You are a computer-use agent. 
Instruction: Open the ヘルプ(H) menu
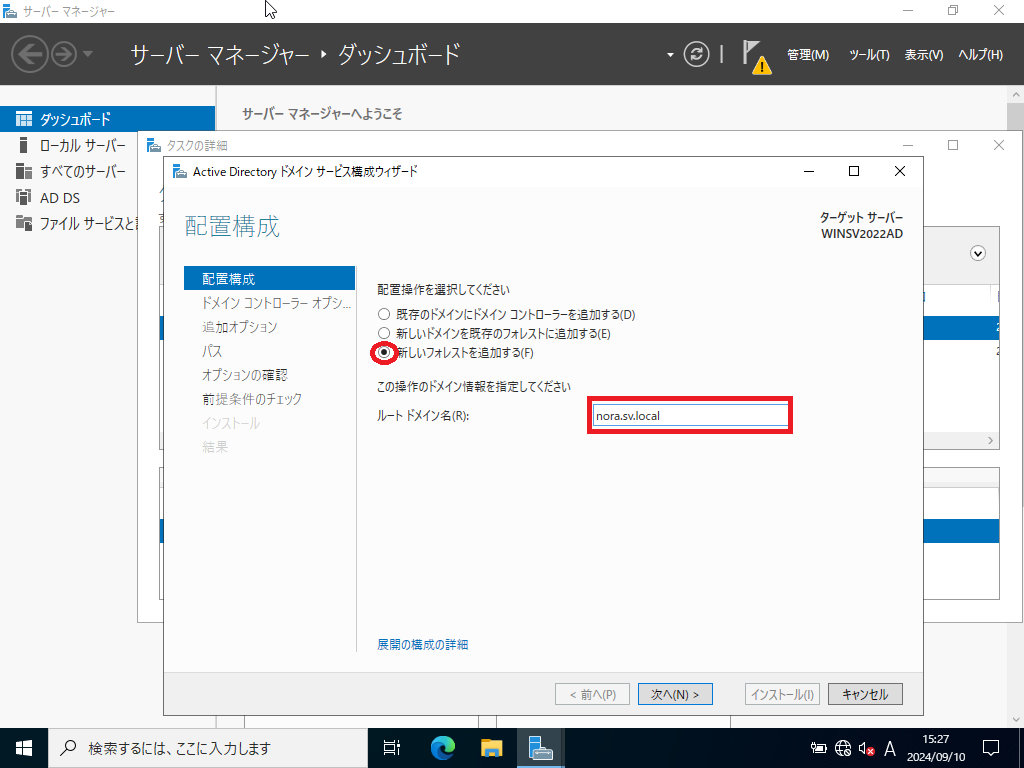tap(980, 55)
